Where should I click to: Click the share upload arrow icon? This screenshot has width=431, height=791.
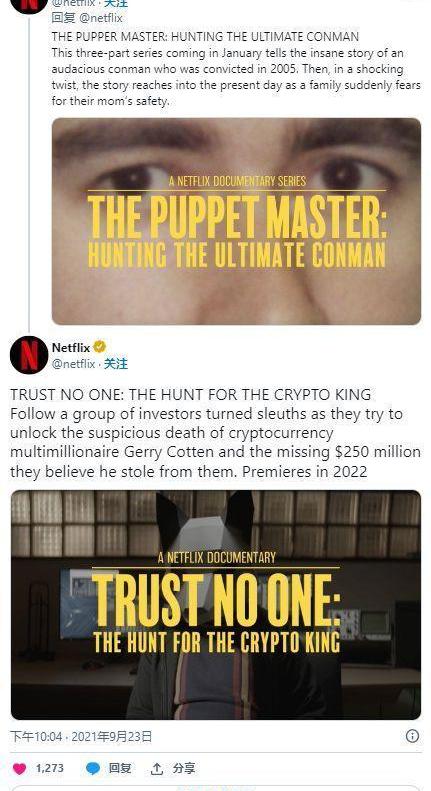(157, 769)
